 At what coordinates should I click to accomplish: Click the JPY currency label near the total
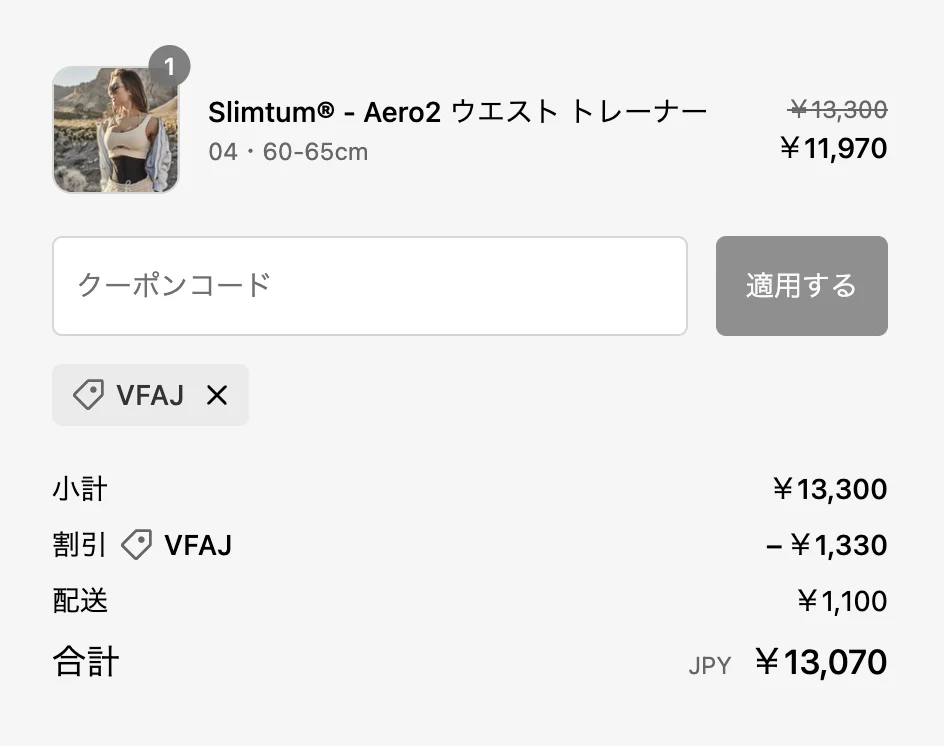pyautogui.click(x=711, y=665)
